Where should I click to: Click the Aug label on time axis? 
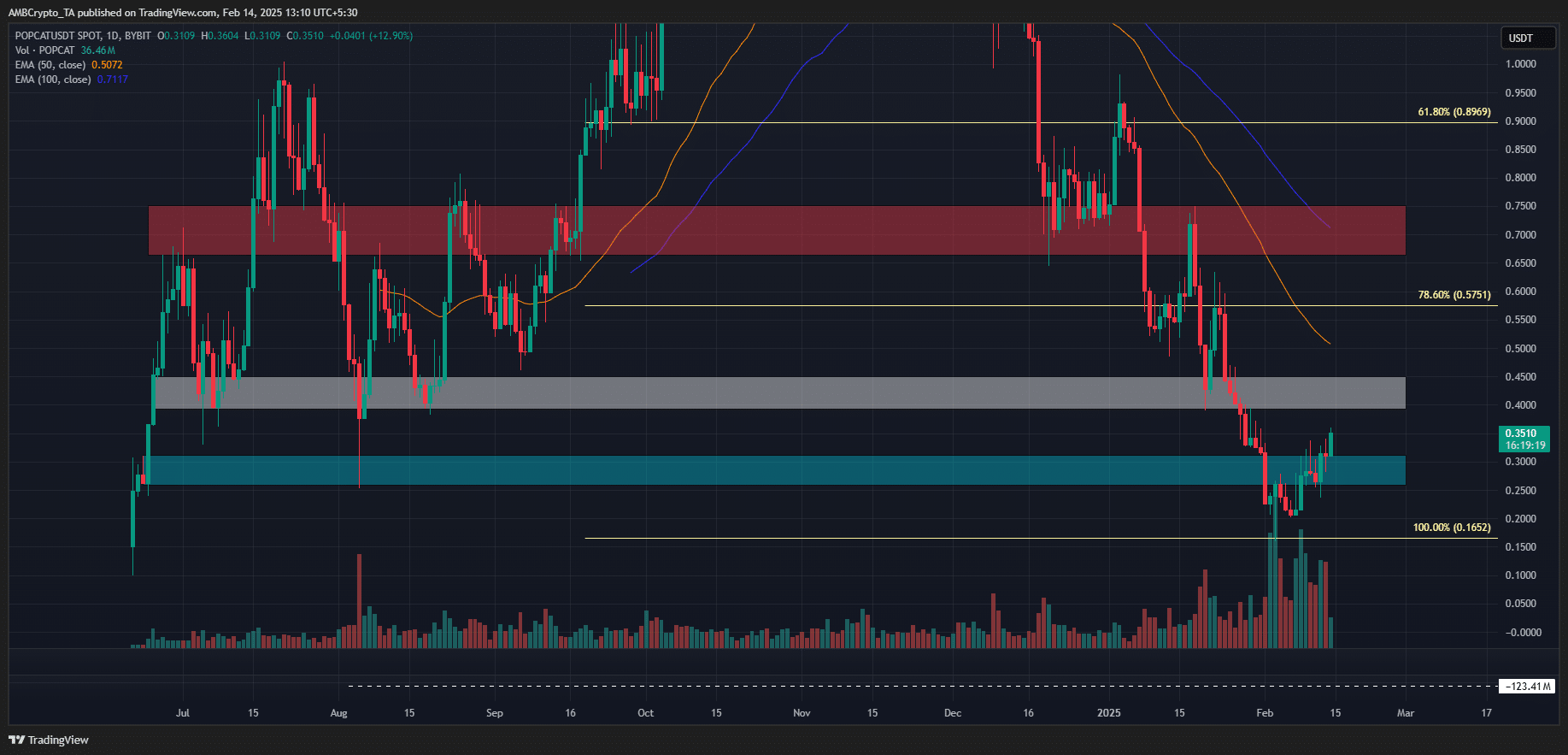click(338, 713)
